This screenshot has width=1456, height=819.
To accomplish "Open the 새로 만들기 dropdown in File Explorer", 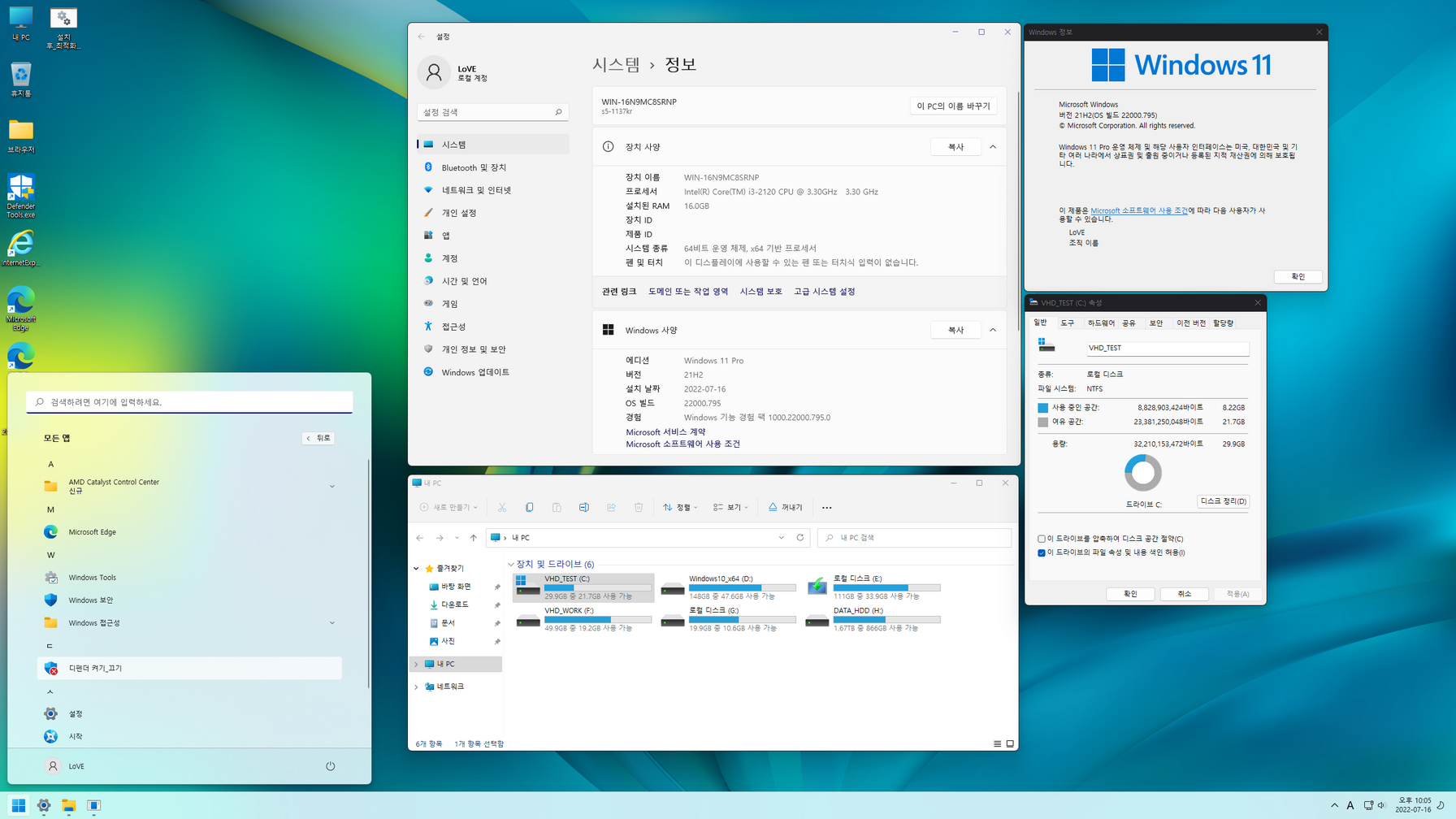I will pos(448,507).
